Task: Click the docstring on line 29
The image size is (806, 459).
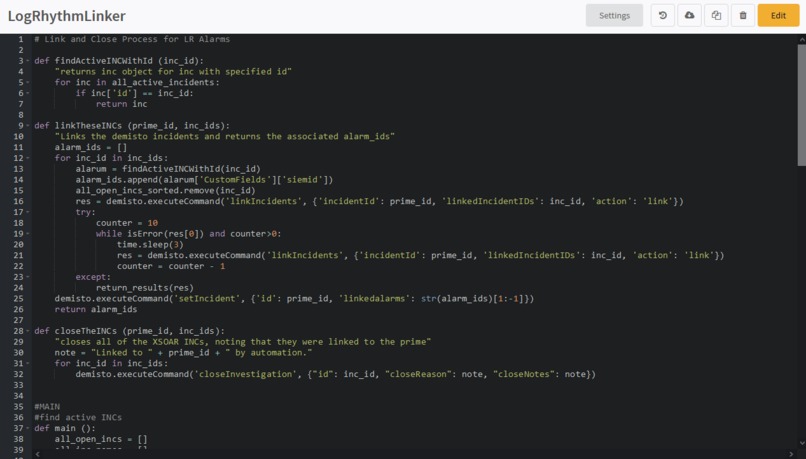Action: [x=243, y=341]
